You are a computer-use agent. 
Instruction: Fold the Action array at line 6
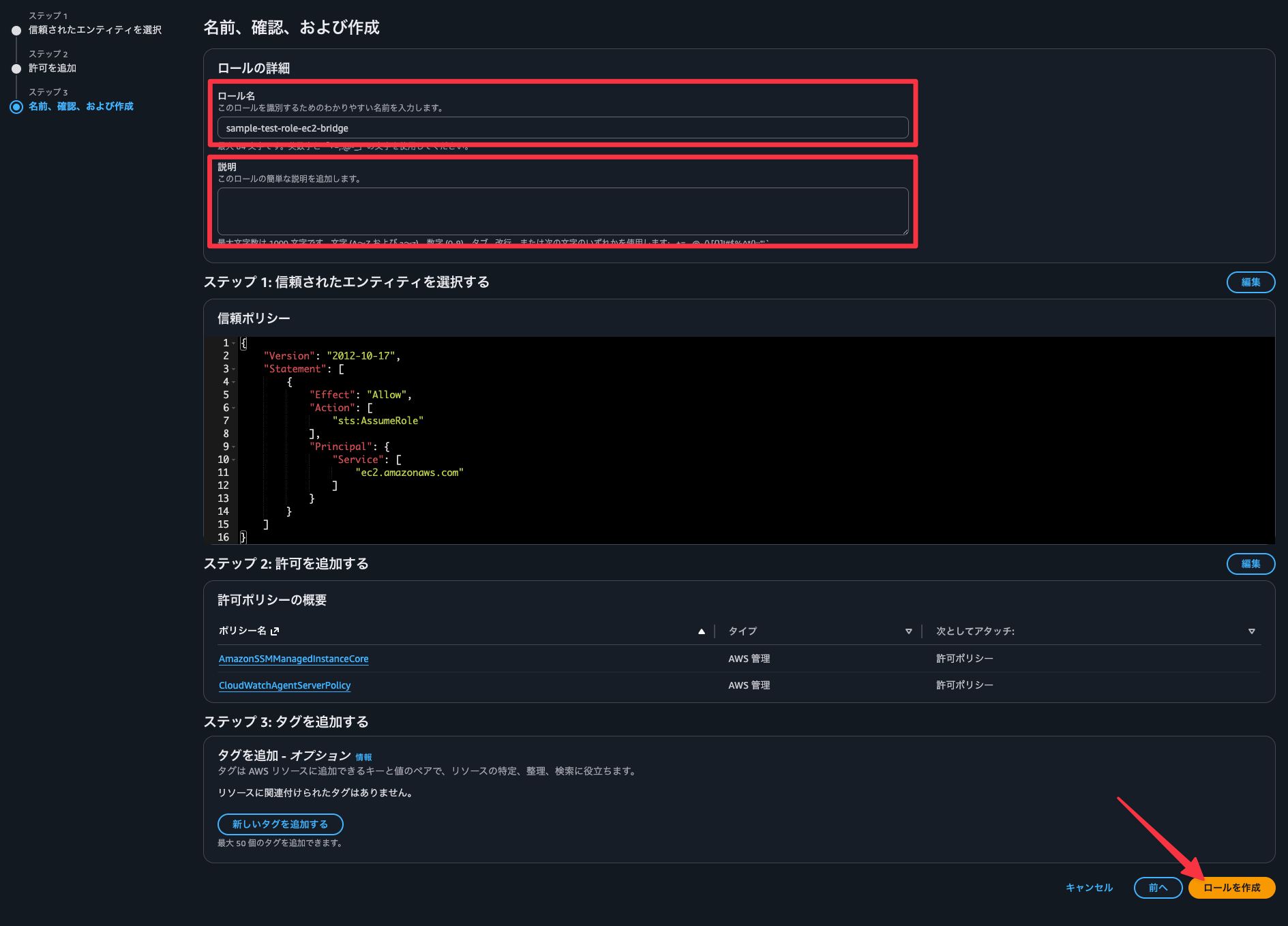(x=234, y=408)
